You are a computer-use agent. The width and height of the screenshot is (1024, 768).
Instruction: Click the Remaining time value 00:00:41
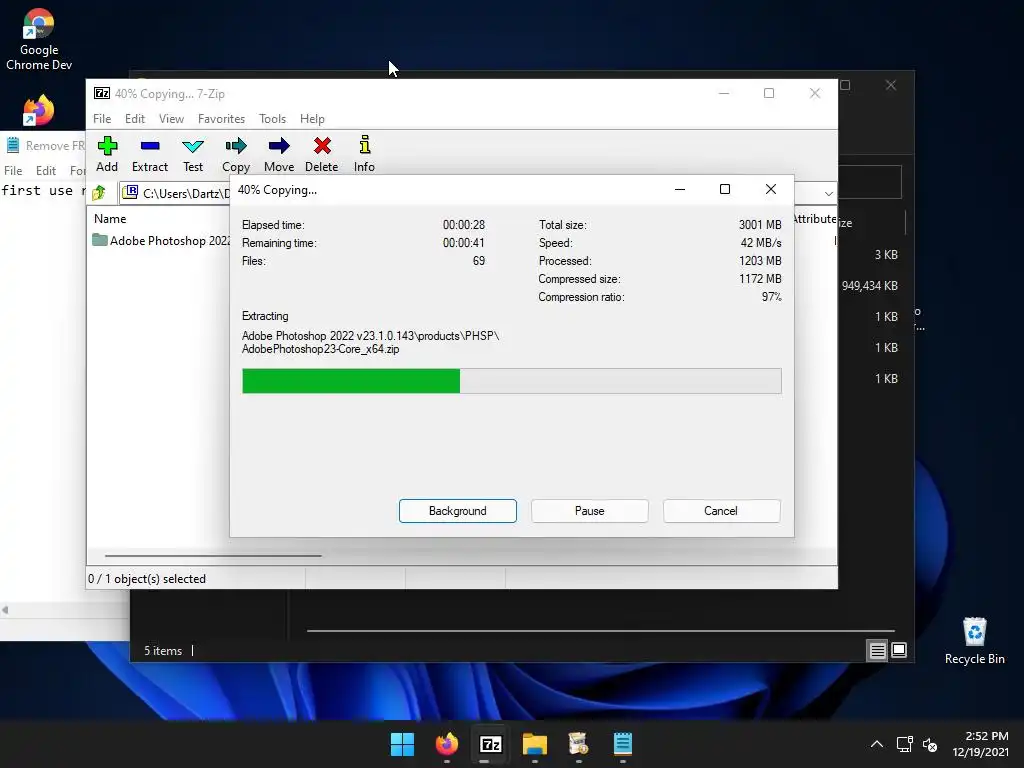click(464, 242)
